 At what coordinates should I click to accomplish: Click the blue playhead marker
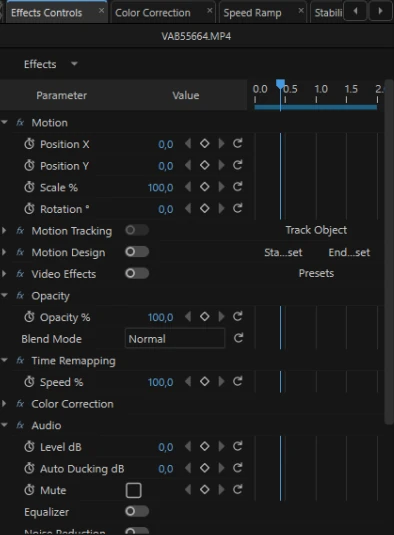coord(280,84)
